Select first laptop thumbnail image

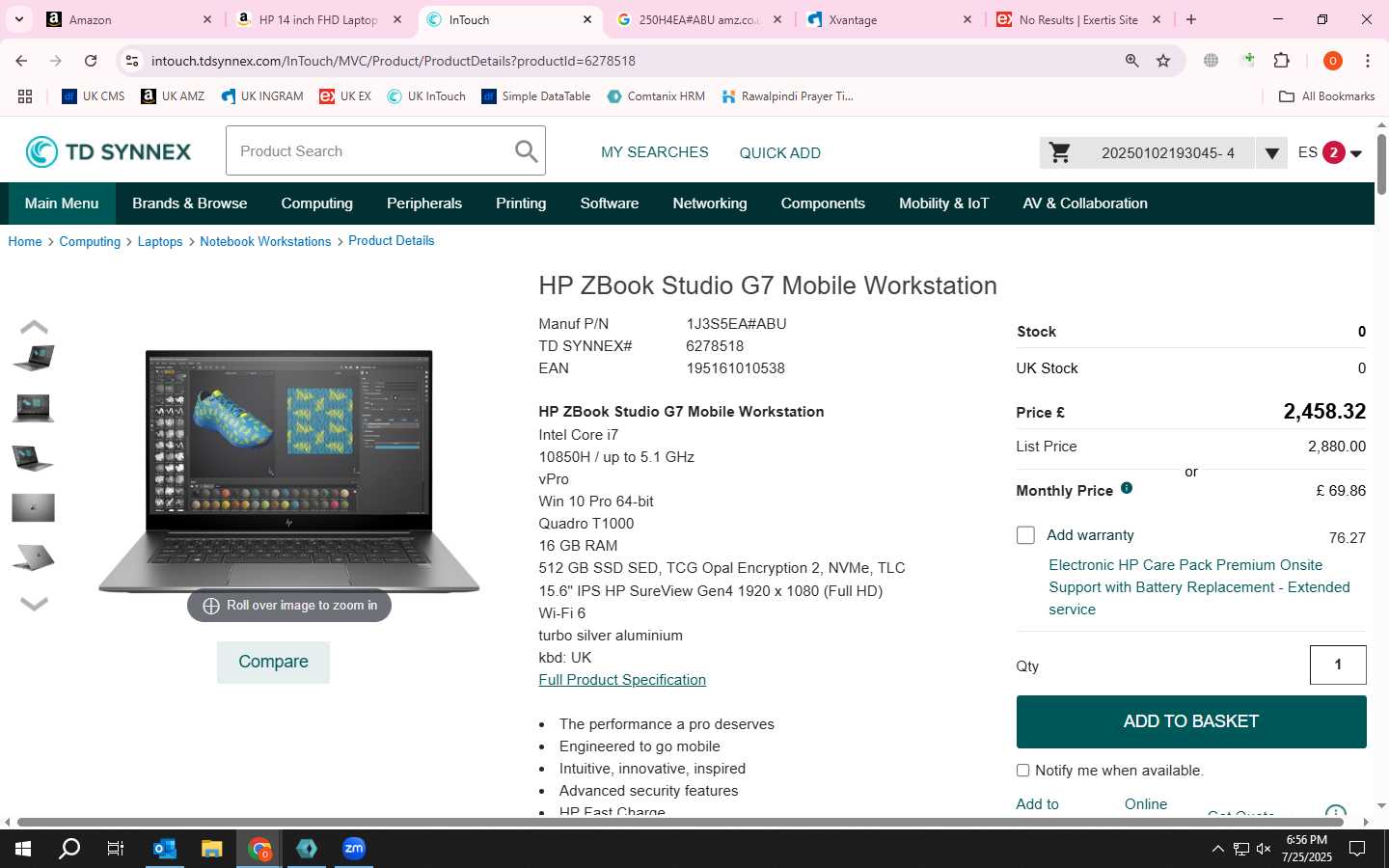tap(34, 358)
